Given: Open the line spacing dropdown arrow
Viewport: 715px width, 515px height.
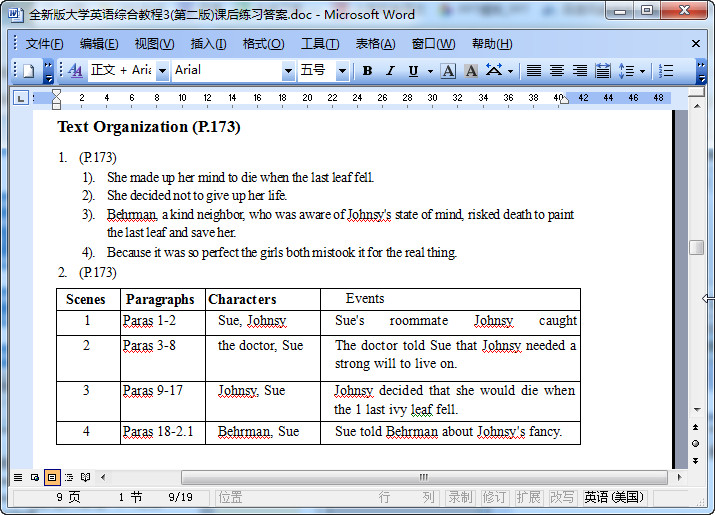Looking at the screenshot, I should (x=642, y=71).
